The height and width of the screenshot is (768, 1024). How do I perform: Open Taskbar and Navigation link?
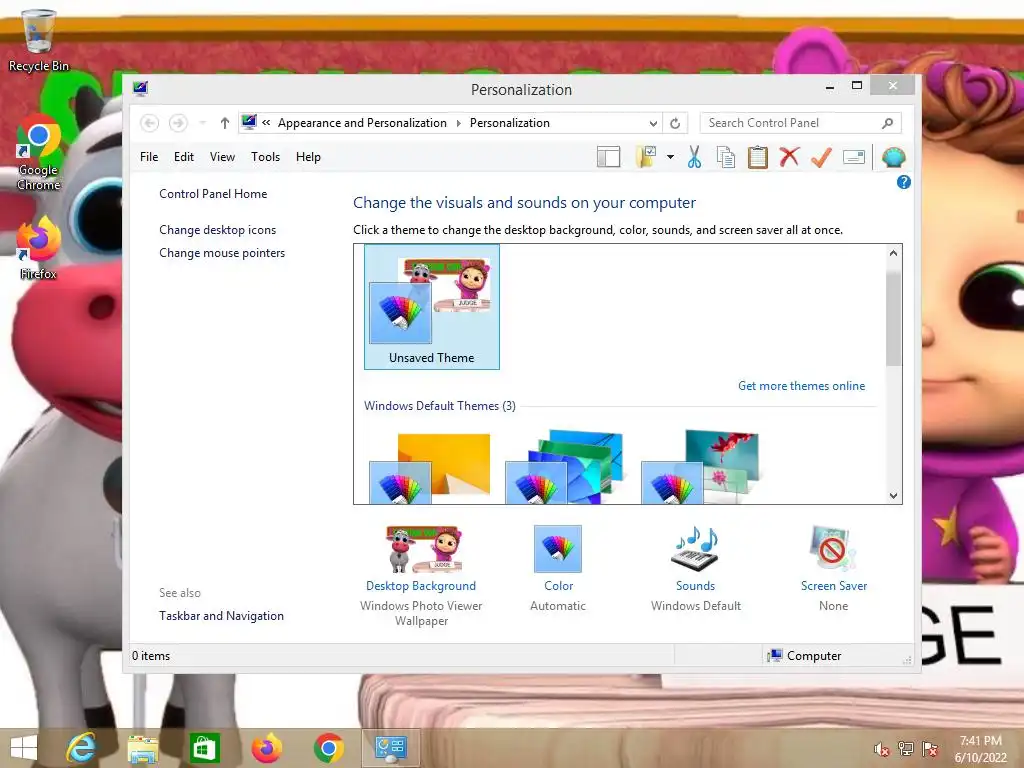(221, 616)
